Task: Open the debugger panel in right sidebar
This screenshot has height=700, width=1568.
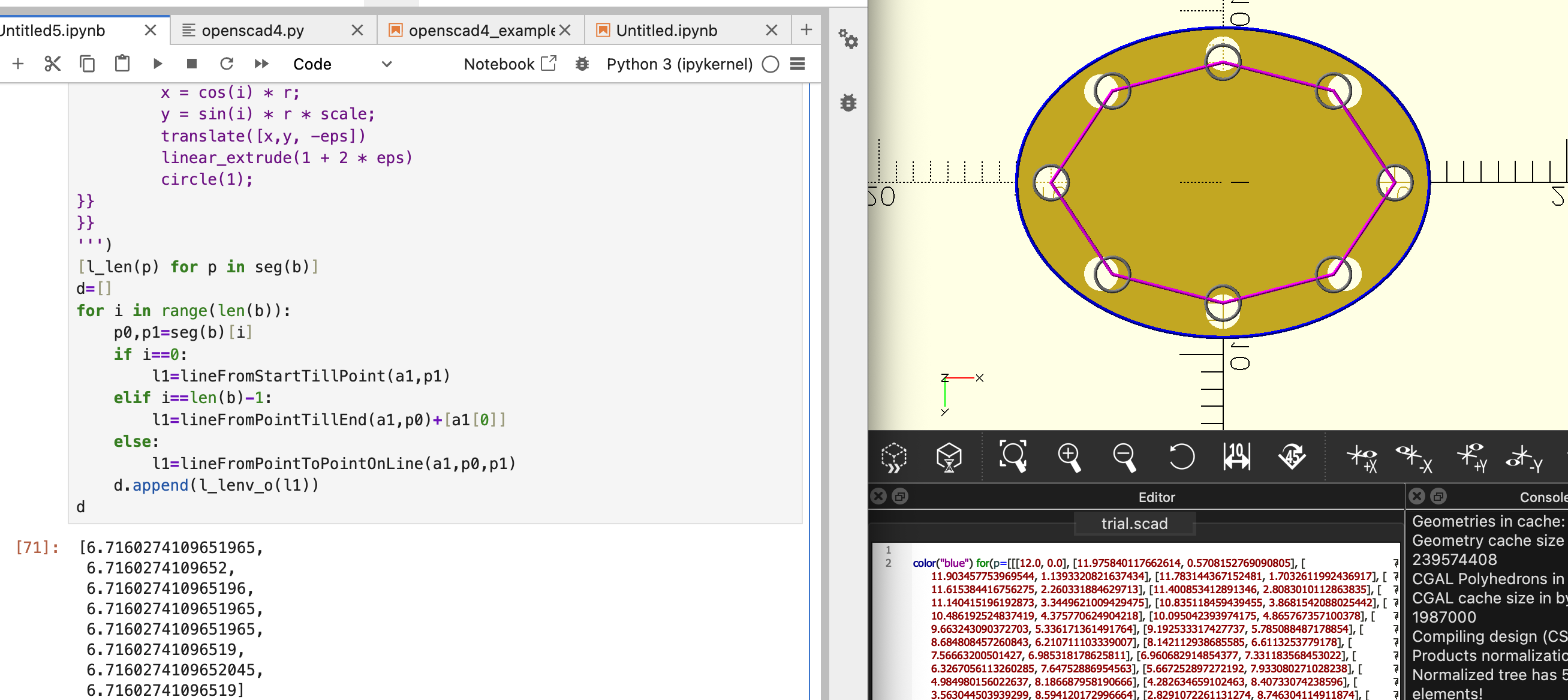Action: 848,103
